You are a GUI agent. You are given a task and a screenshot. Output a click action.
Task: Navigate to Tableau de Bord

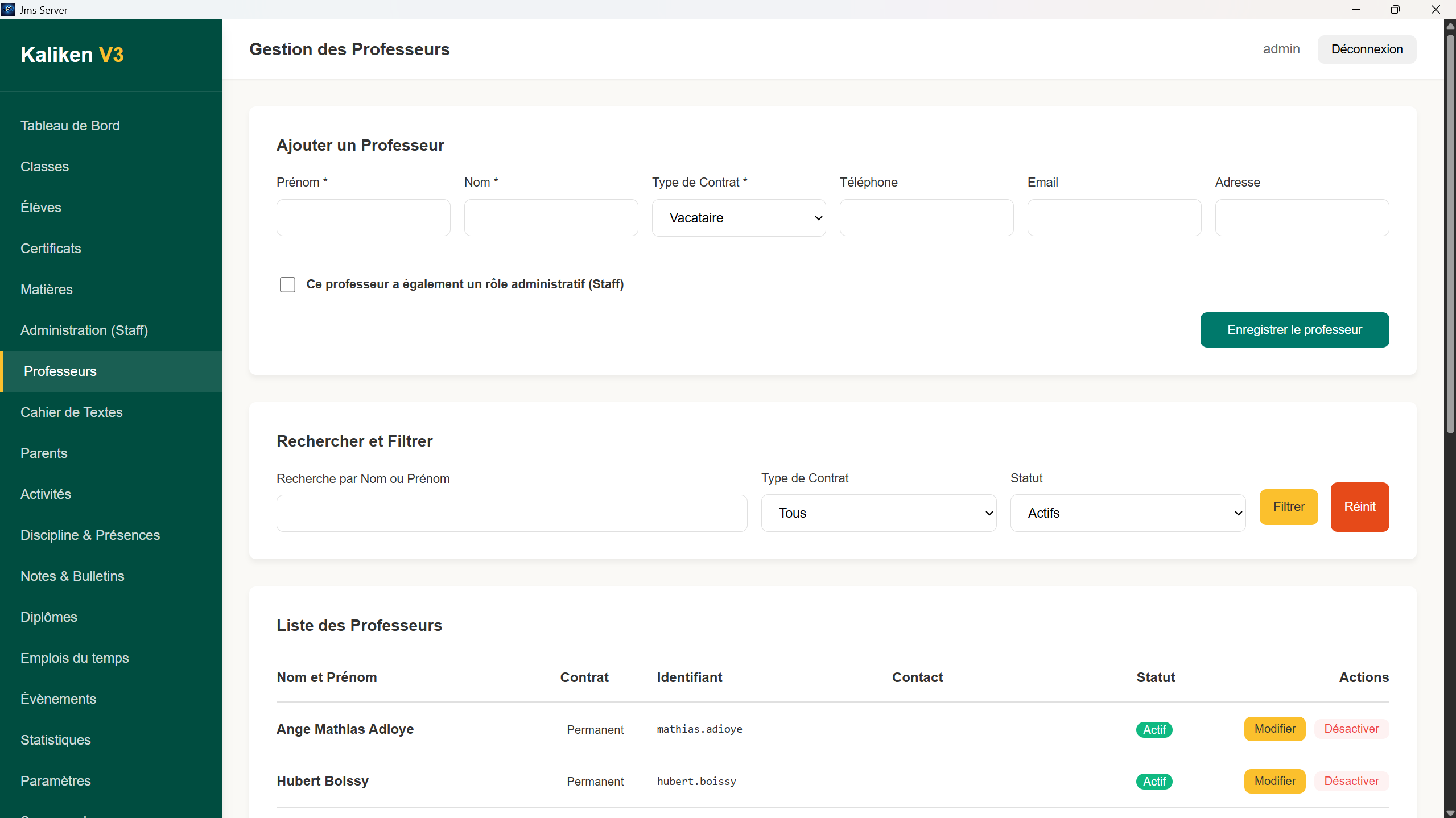pos(69,125)
